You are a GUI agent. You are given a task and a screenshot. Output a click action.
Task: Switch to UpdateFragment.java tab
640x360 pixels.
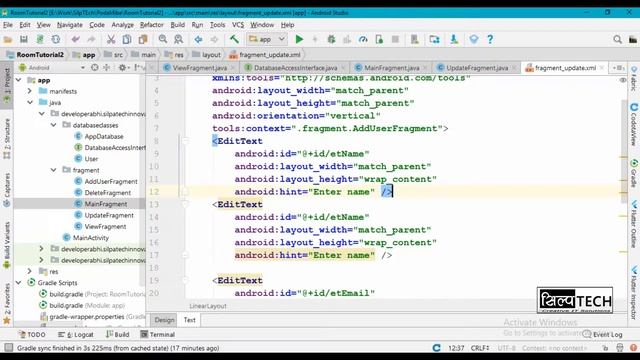pyautogui.click(x=477, y=68)
